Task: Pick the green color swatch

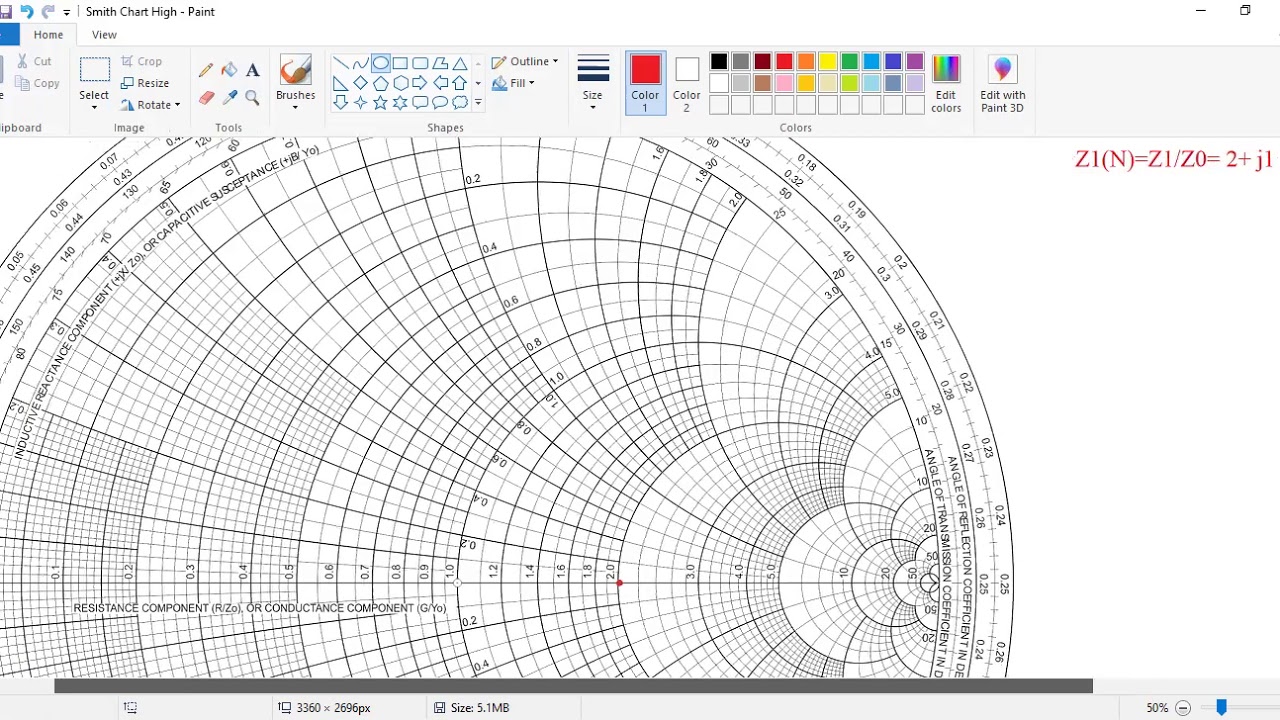Action: (850, 62)
